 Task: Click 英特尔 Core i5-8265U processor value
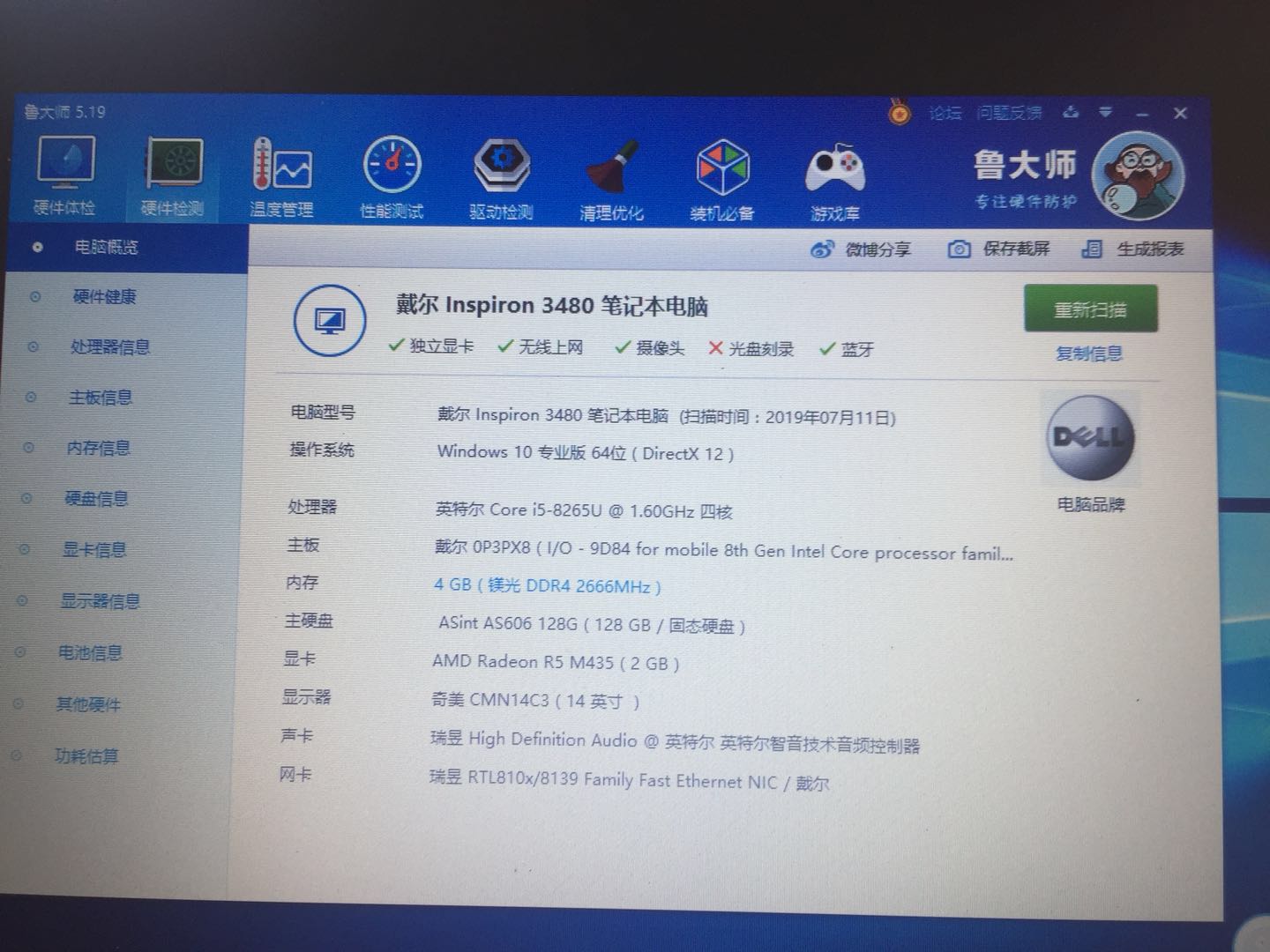point(584,510)
